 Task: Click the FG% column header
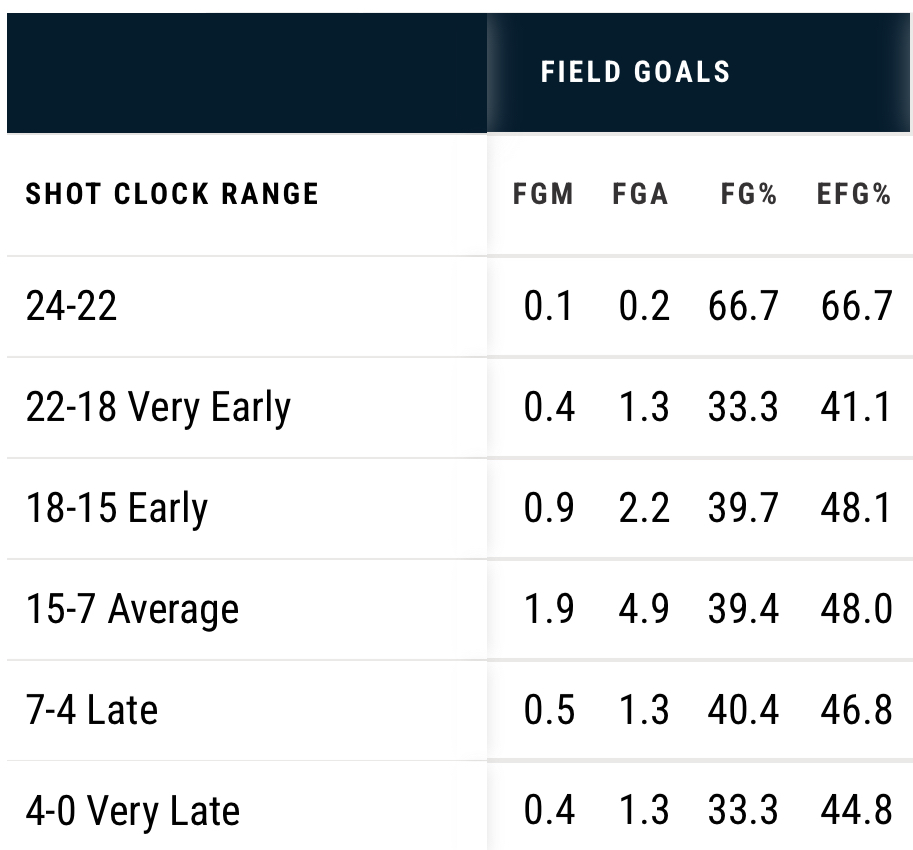point(748,194)
